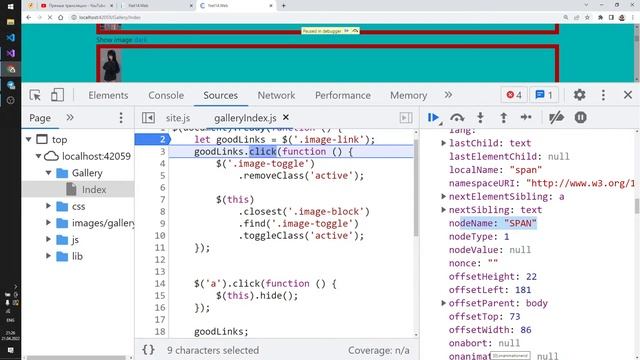The image size is (640, 360).
Task: Expand the nextElementSibling property
Action: coord(443,196)
